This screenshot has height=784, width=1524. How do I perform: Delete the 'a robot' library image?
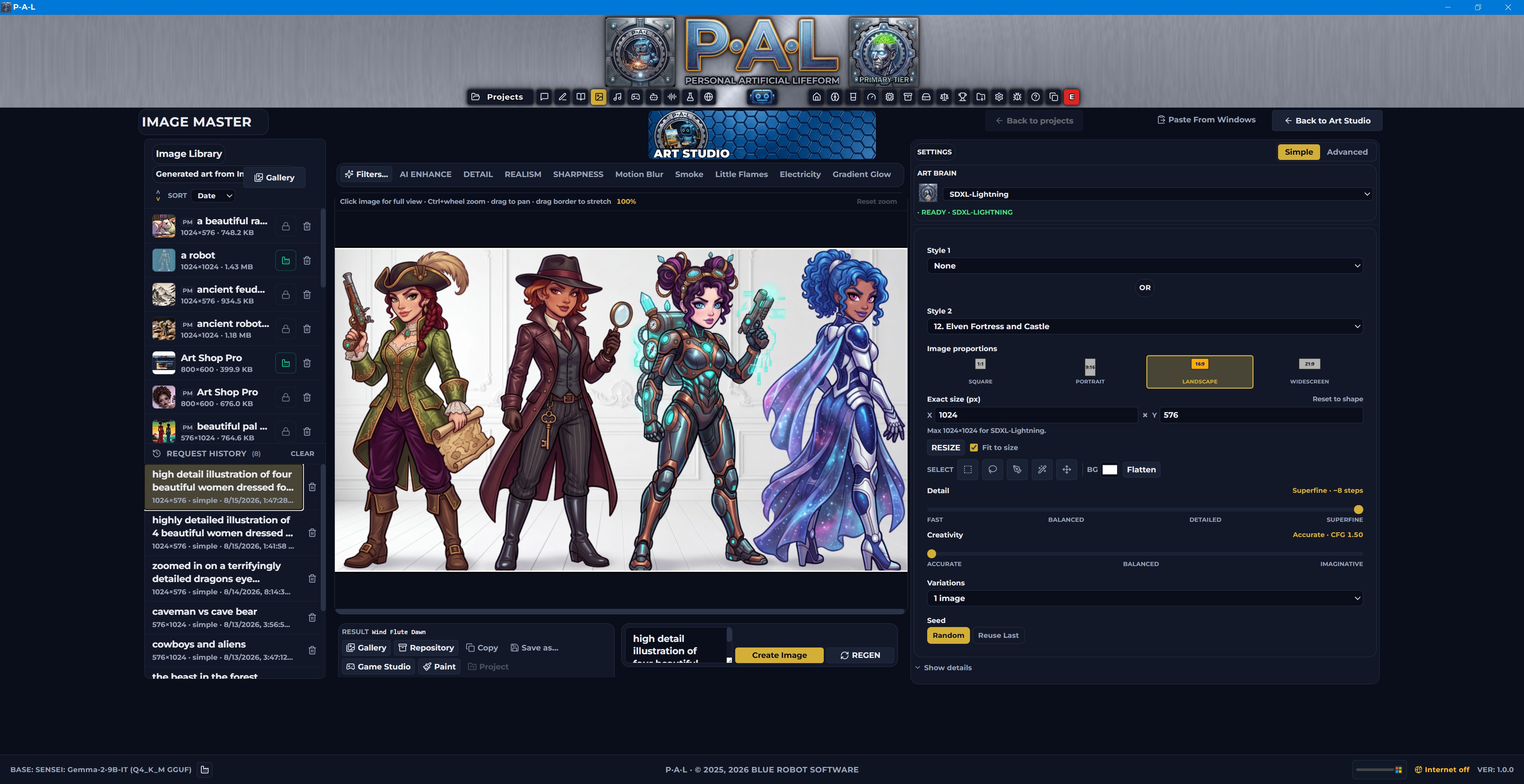click(307, 261)
